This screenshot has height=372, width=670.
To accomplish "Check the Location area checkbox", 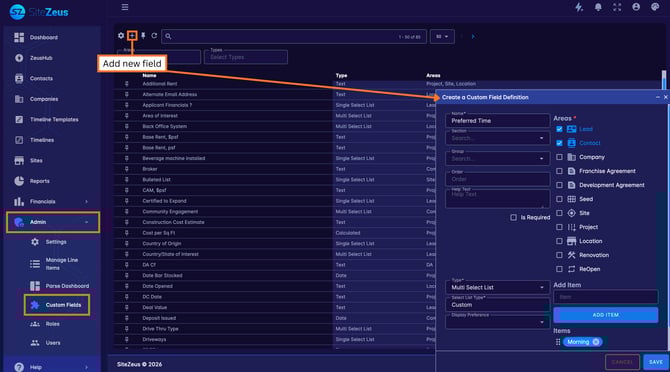I will tap(559, 241).
